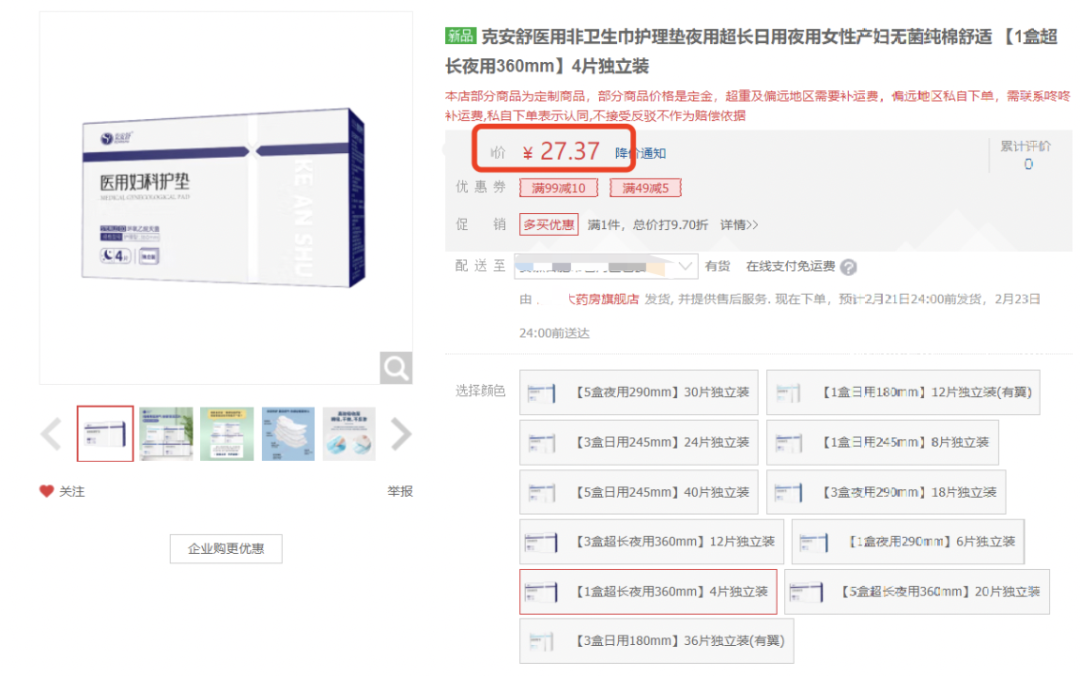Click the 多买优惠 promotion tag
Image resolution: width=1080 pixels, height=676 pixels.
pos(548,225)
